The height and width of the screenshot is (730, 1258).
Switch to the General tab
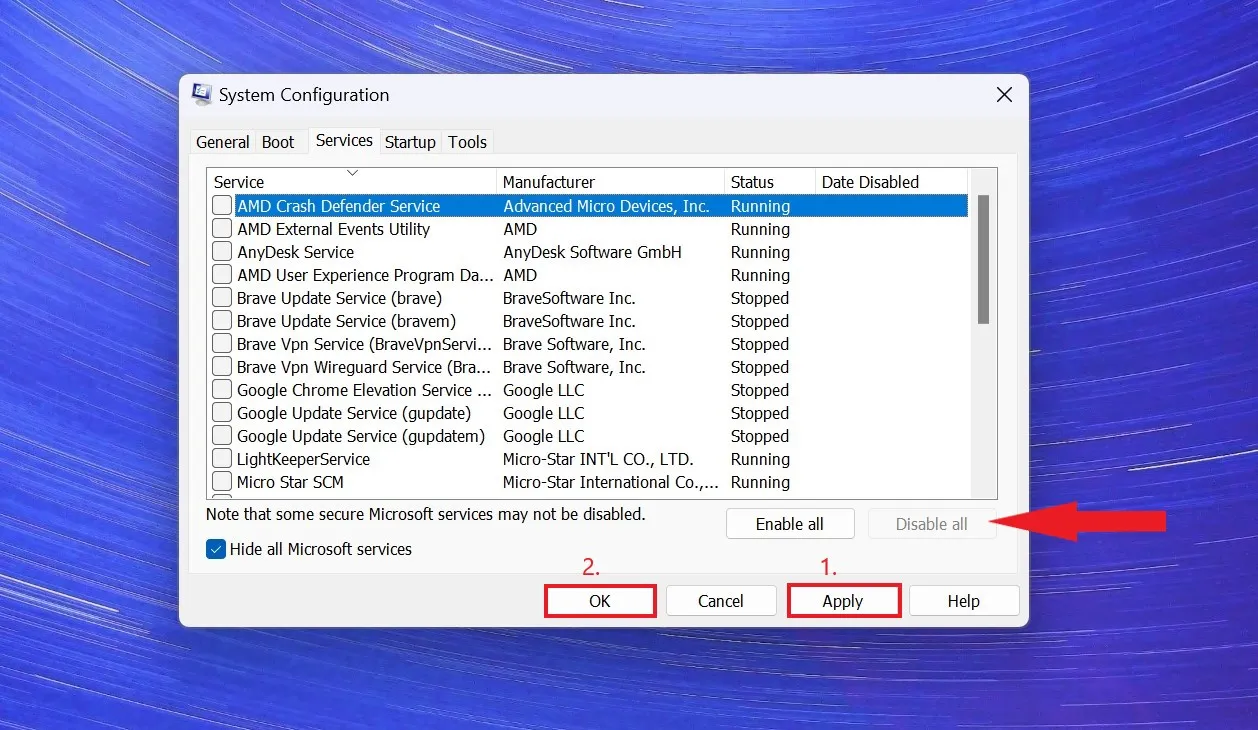pyautogui.click(x=222, y=142)
